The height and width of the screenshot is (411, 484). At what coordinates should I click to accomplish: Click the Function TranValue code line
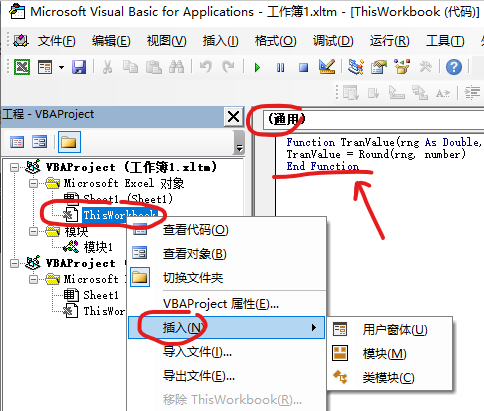pyautogui.click(x=385, y=142)
